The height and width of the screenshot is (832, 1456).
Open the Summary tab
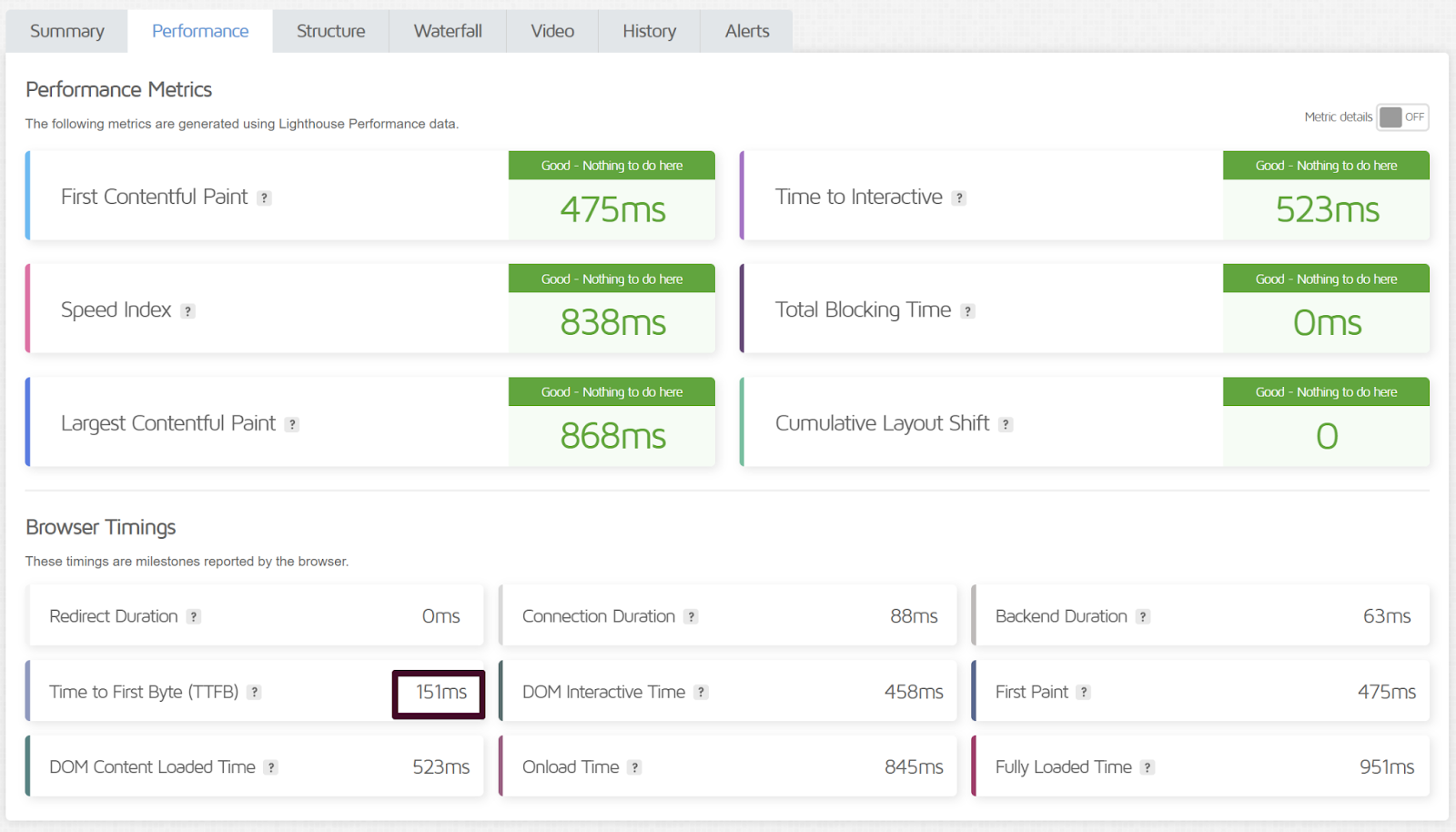(66, 31)
